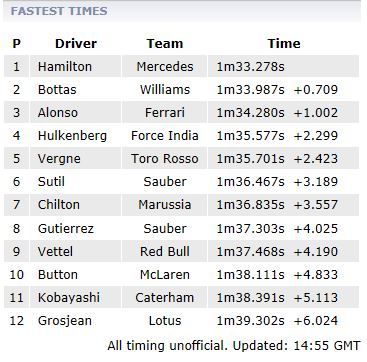This screenshot has width=367, height=362.
Task: Click the Williams team cell
Action: pos(165,90)
